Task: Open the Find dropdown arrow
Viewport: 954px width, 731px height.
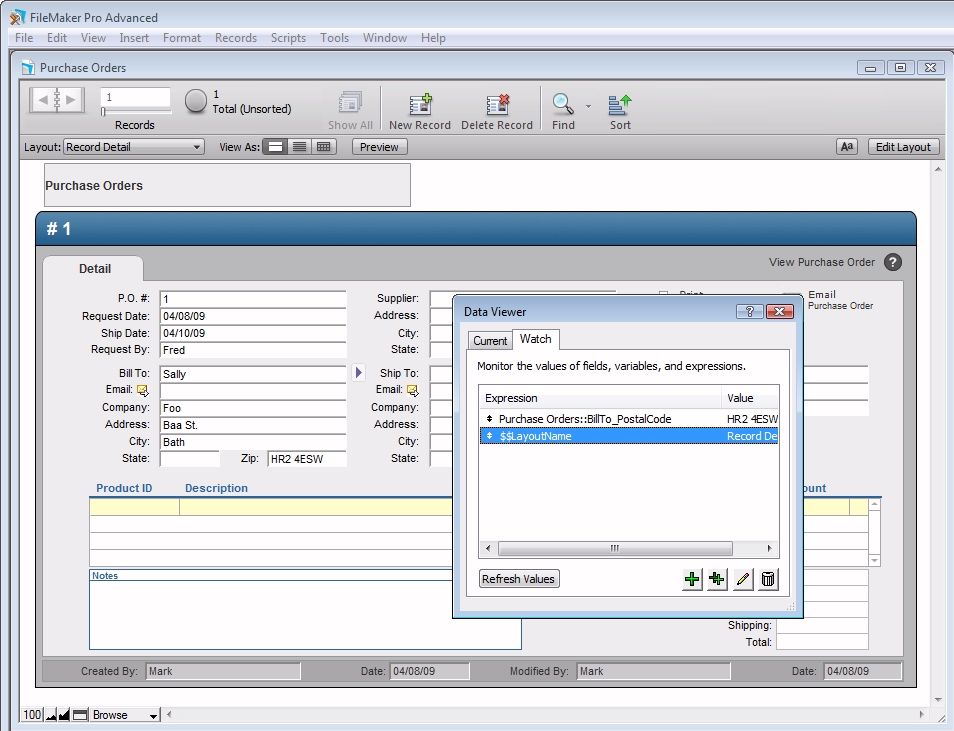Action: pyautogui.click(x=588, y=106)
